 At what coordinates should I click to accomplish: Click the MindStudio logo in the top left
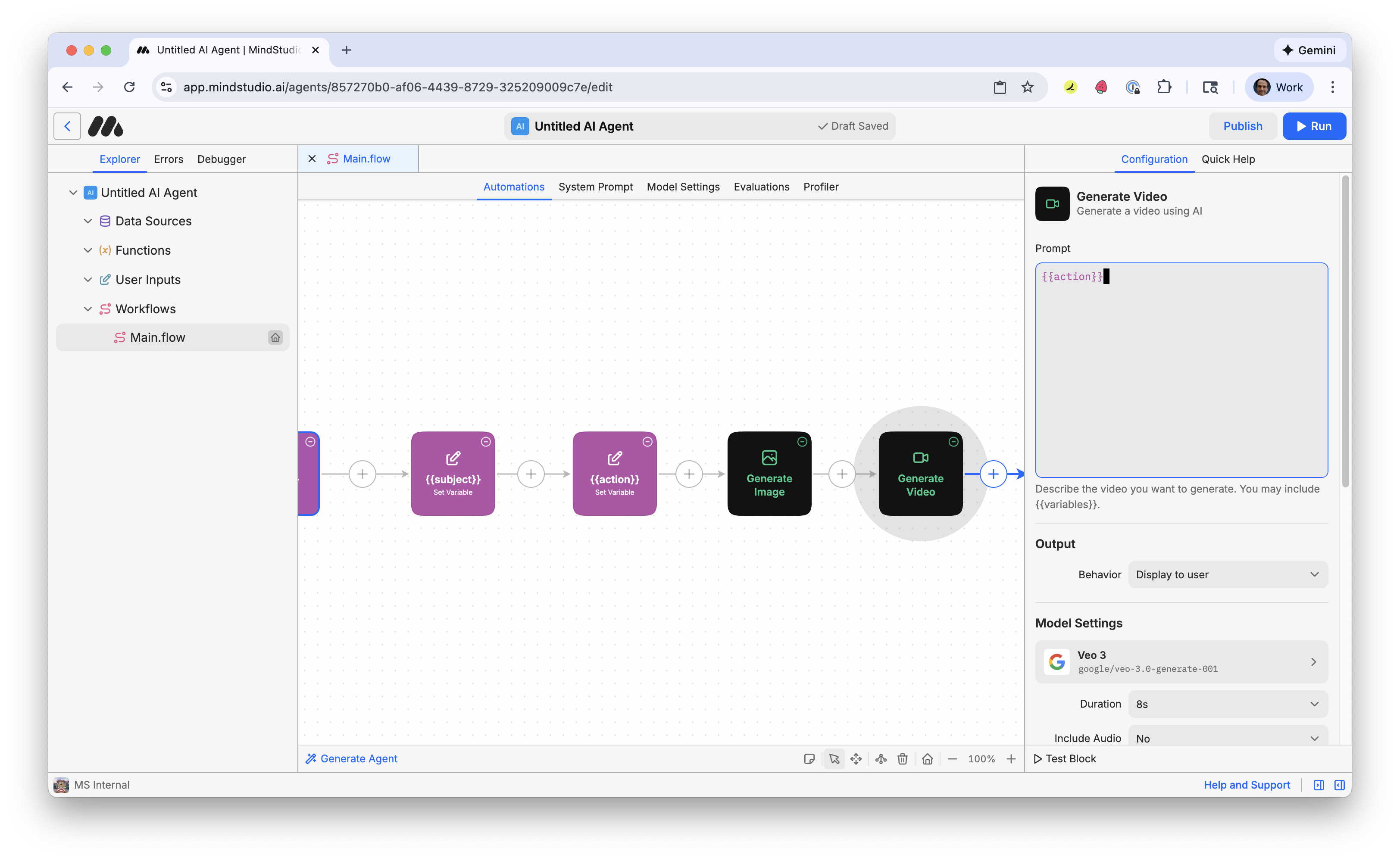click(x=105, y=126)
